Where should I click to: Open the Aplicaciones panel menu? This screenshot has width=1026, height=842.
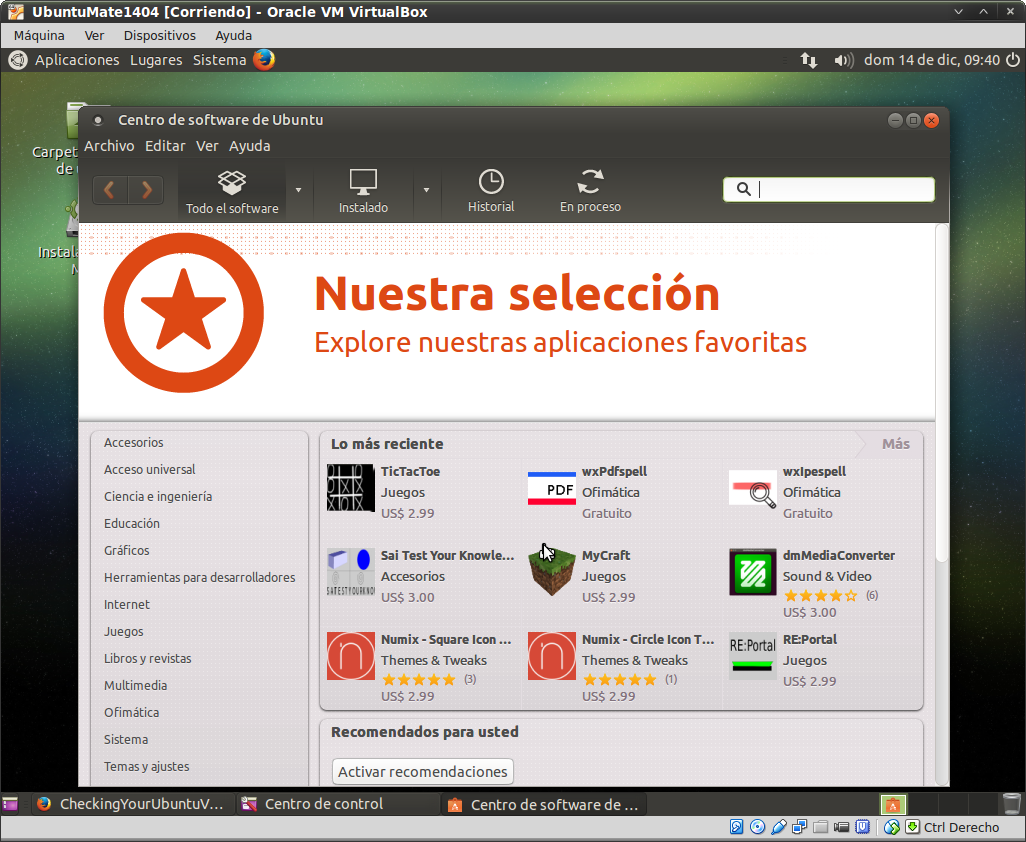pos(77,60)
